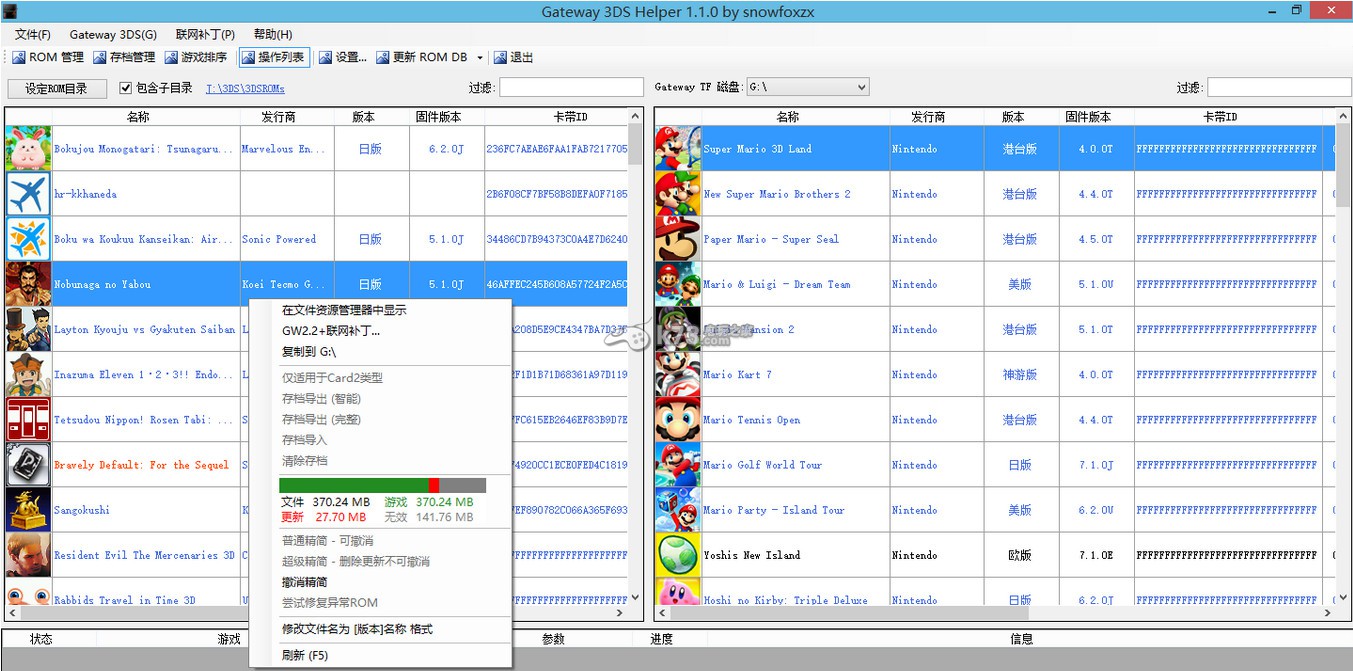Open 设置... toolbar icon

pos(326,58)
